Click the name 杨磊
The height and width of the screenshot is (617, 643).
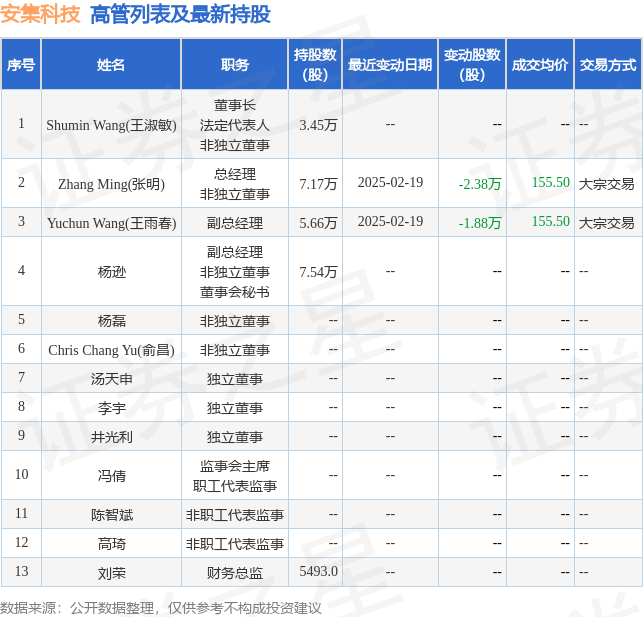[x=112, y=321]
